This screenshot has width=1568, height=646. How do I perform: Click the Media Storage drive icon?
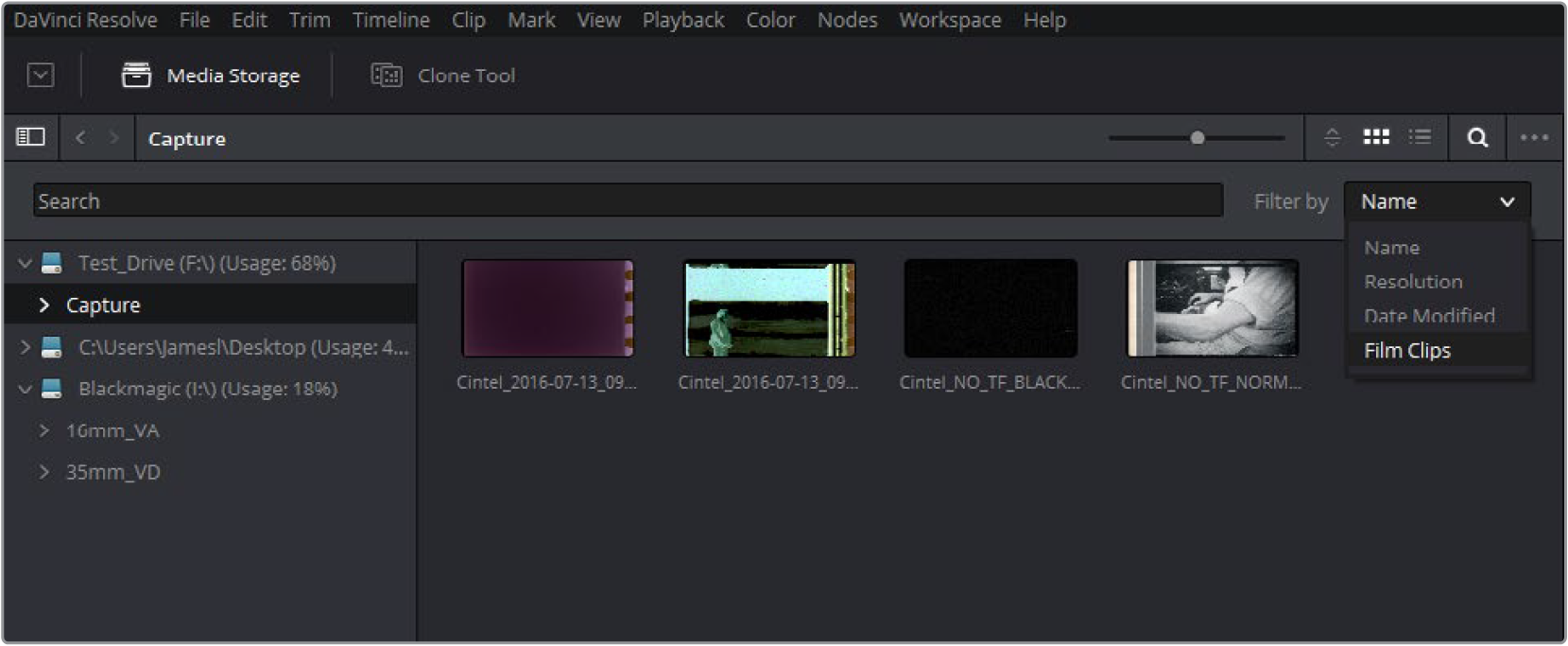point(136,76)
